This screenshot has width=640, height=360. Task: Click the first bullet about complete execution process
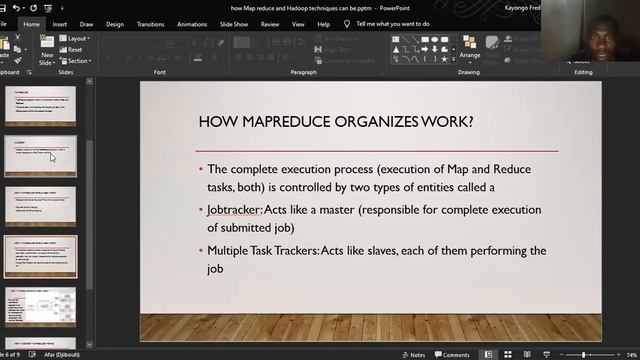coord(369,178)
